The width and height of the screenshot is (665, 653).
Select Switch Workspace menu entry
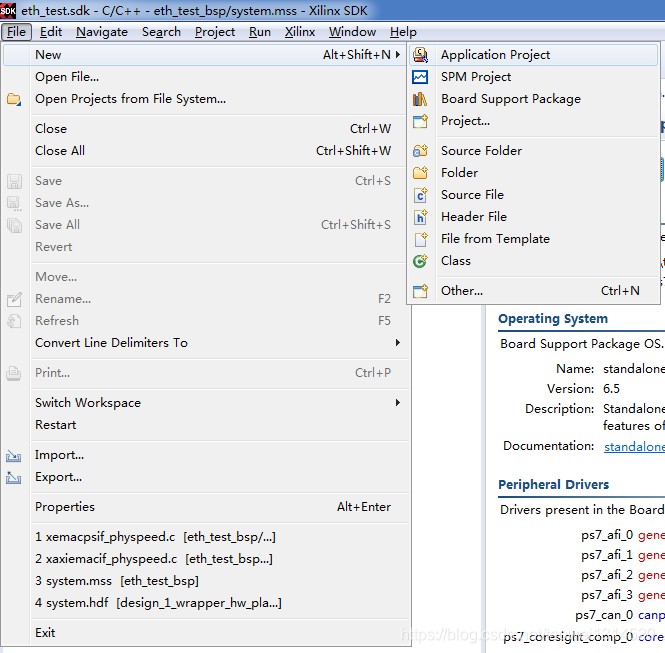(206, 403)
